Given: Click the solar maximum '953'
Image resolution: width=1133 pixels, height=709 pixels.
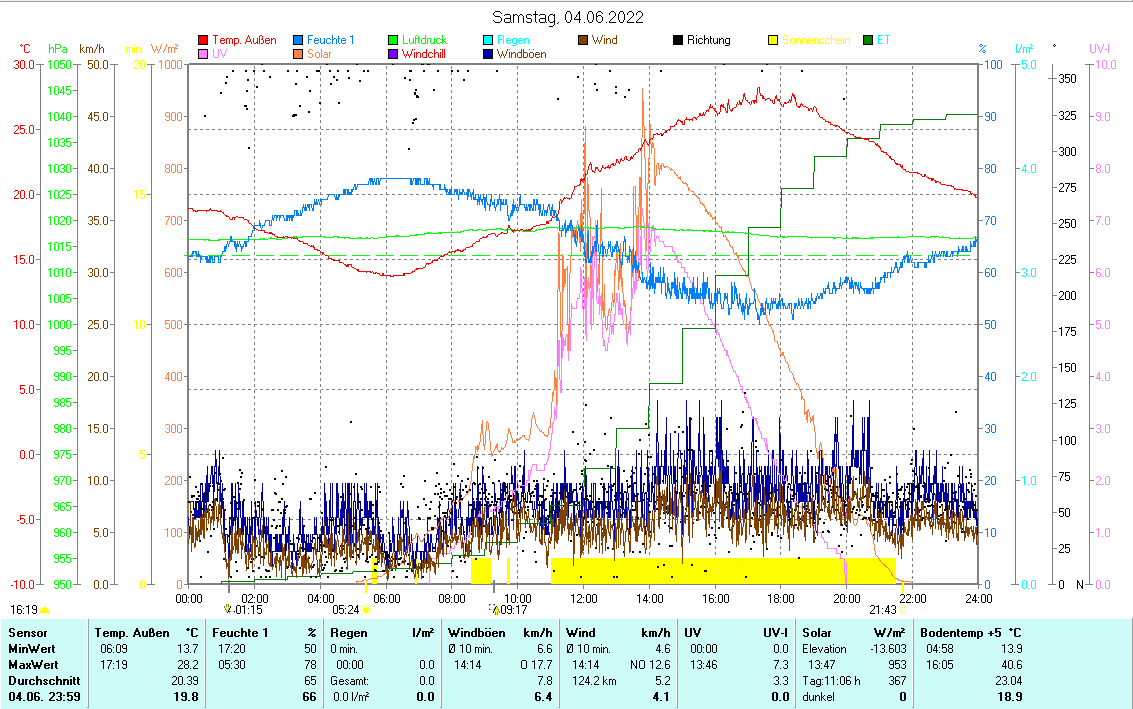Looking at the screenshot, I should 897,665.
